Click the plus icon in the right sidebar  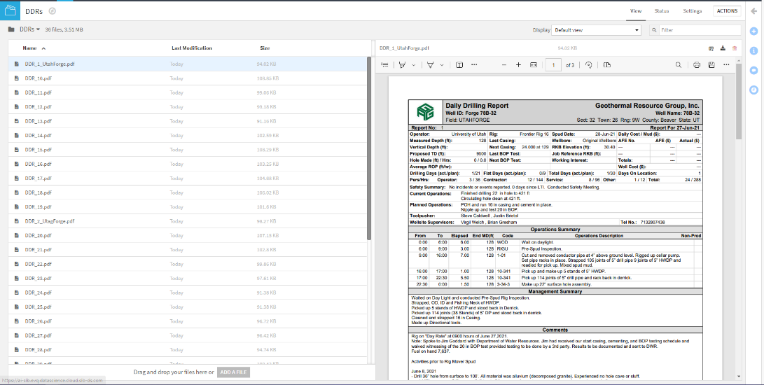coord(754,31)
